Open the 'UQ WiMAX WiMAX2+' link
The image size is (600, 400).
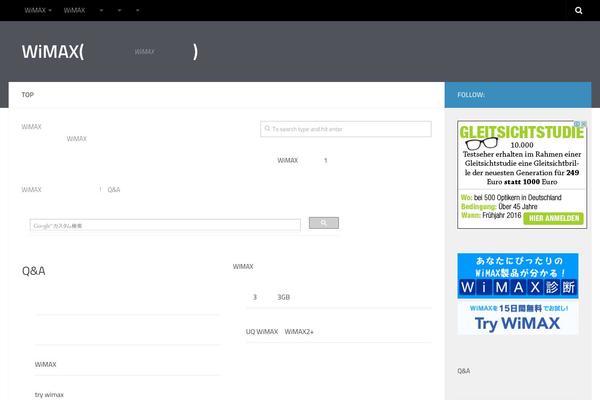(279, 331)
